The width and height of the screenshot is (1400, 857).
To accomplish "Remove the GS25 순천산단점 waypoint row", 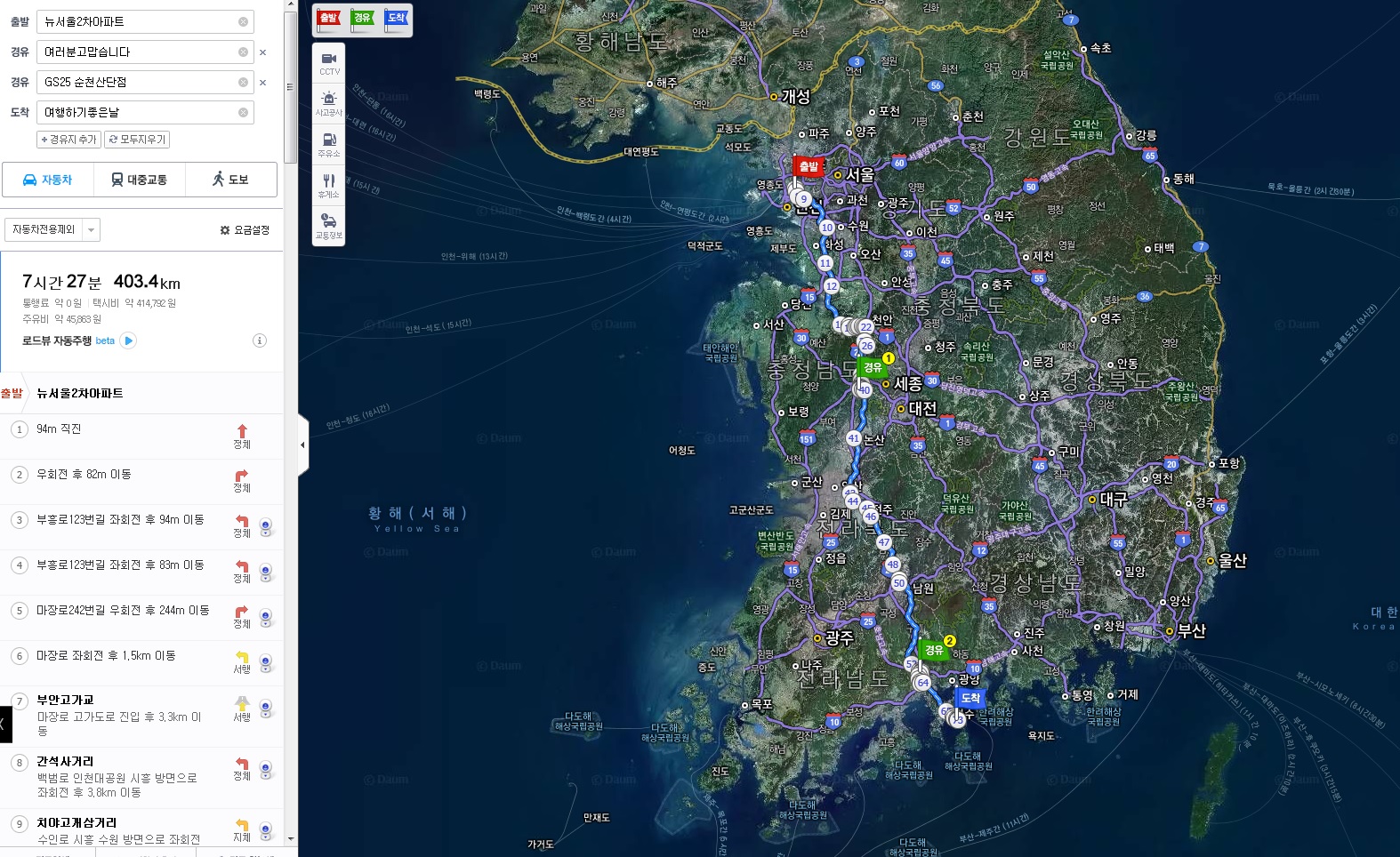I will (x=262, y=83).
